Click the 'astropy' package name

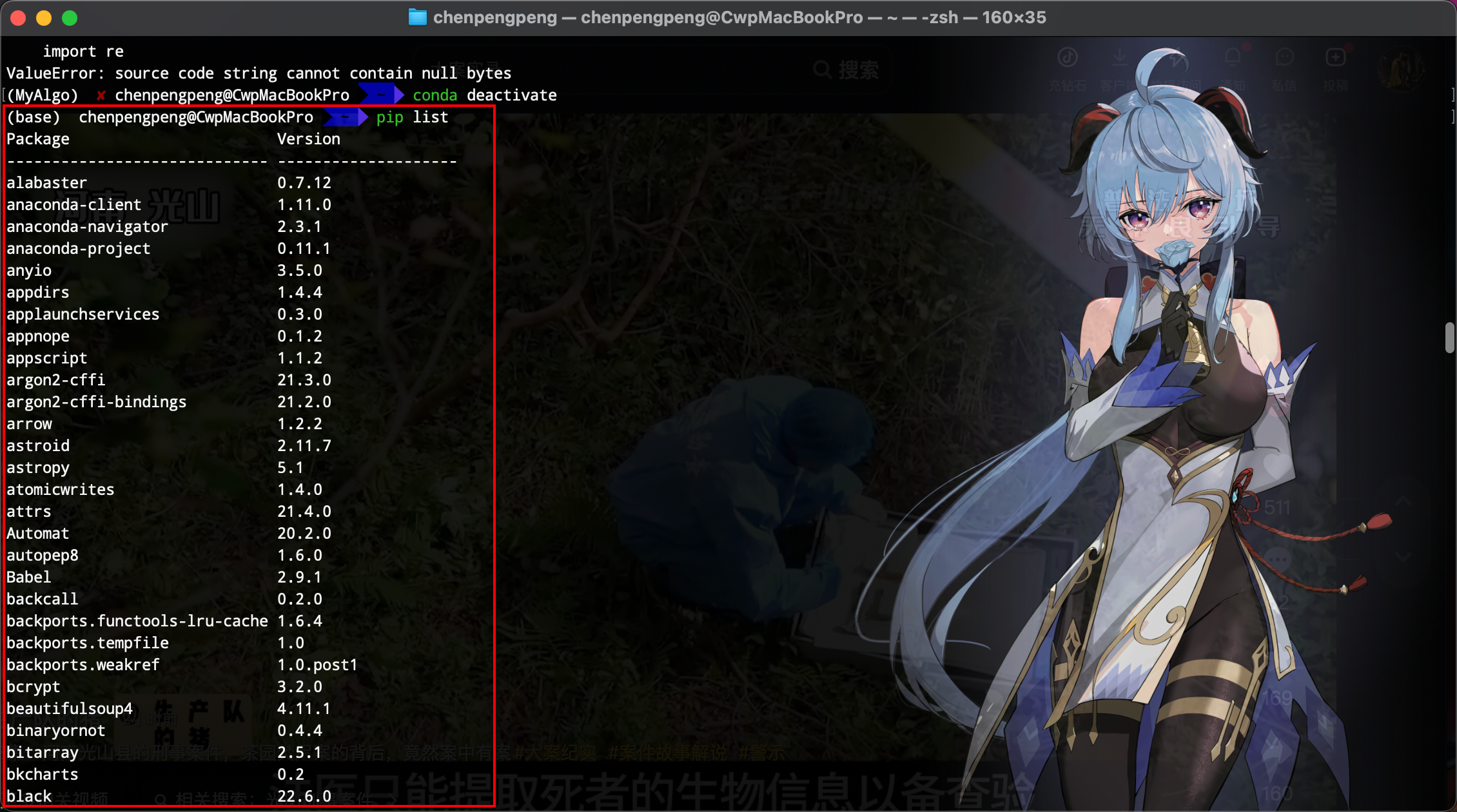(38, 468)
